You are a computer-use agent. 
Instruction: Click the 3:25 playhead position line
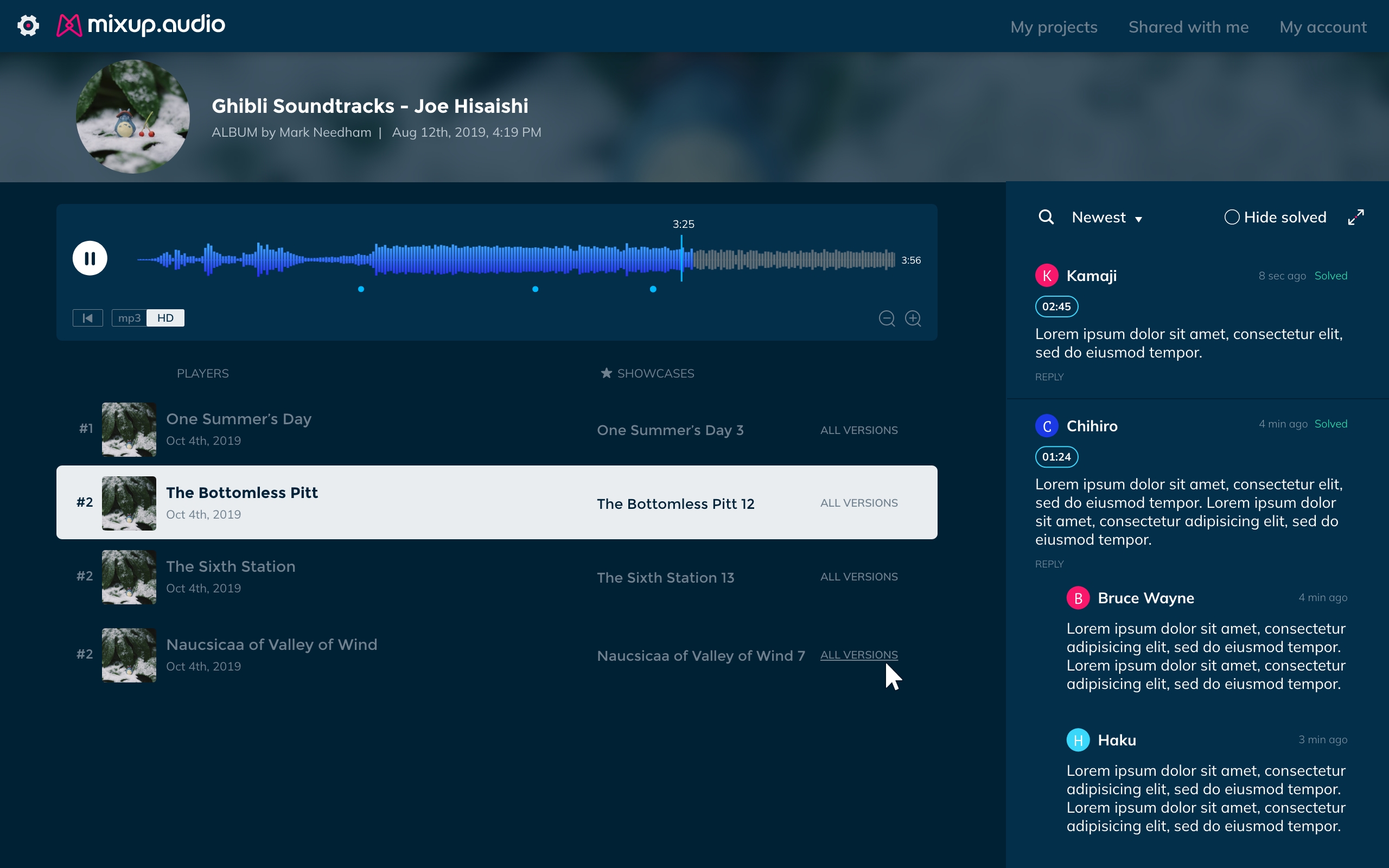coord(681,258)
